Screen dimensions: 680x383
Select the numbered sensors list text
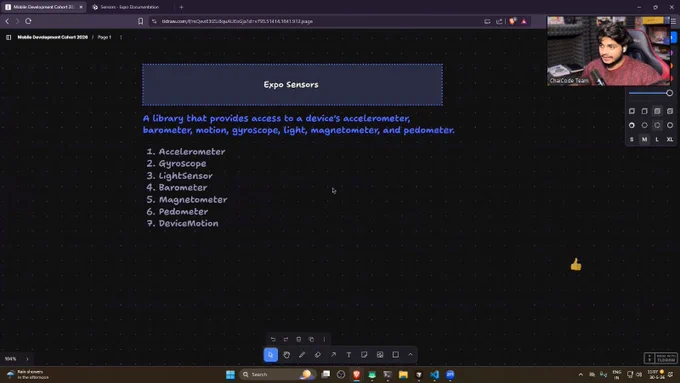coord(187,187)
